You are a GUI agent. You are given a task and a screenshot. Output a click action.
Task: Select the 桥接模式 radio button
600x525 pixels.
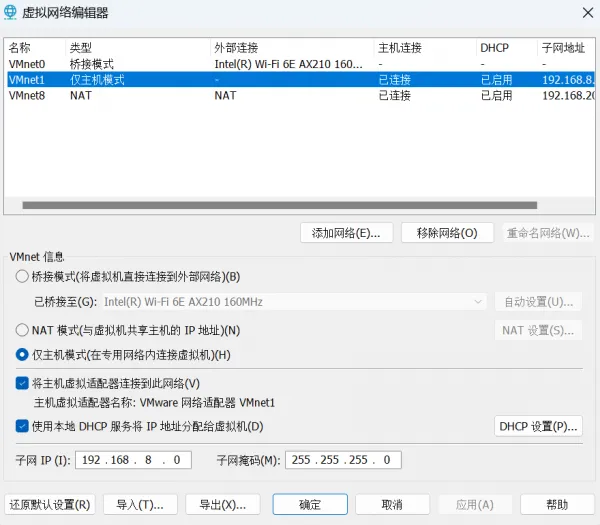tap(22, 276)
